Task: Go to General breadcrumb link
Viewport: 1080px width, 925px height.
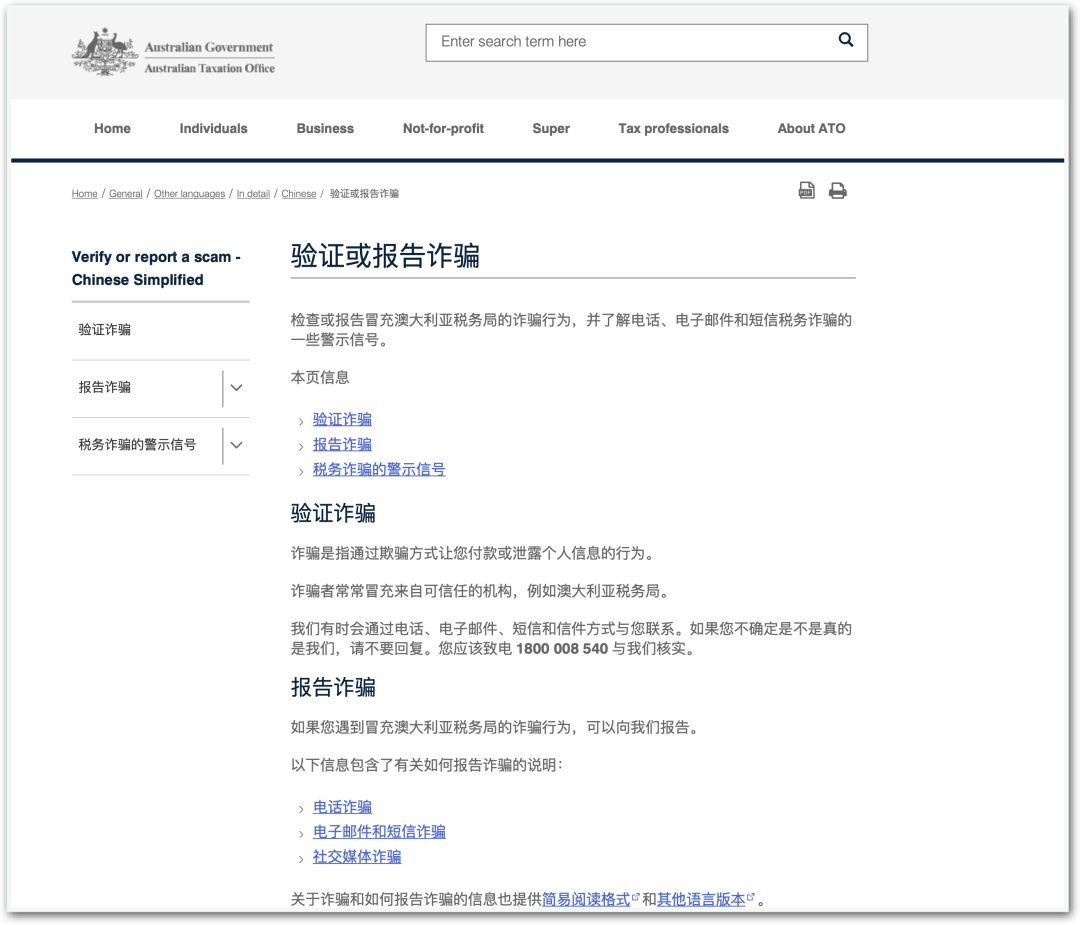Action: coord(125,194)
